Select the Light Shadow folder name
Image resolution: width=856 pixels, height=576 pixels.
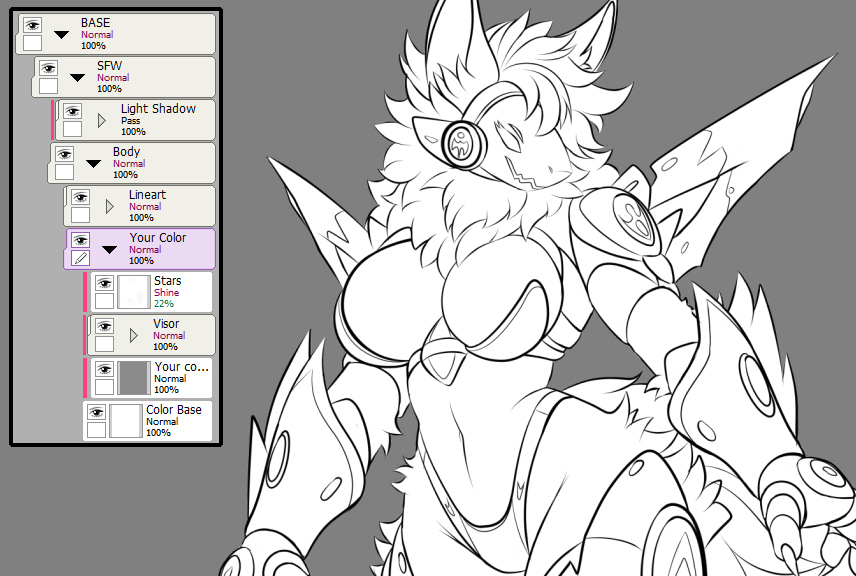158,109
